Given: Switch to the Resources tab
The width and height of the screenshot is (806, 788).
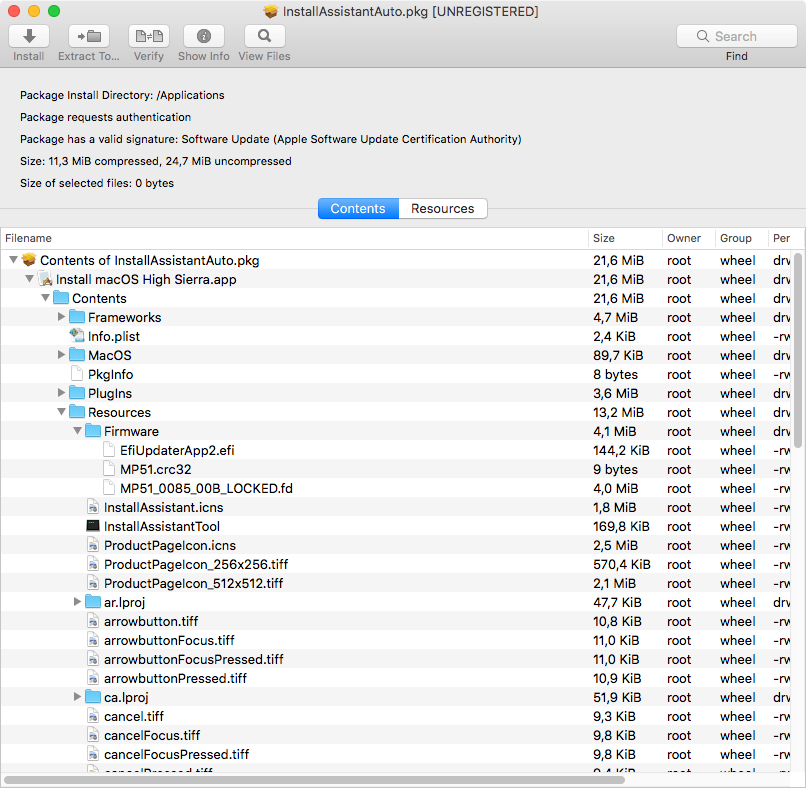Looking at the screenshot, I should 443,209.
